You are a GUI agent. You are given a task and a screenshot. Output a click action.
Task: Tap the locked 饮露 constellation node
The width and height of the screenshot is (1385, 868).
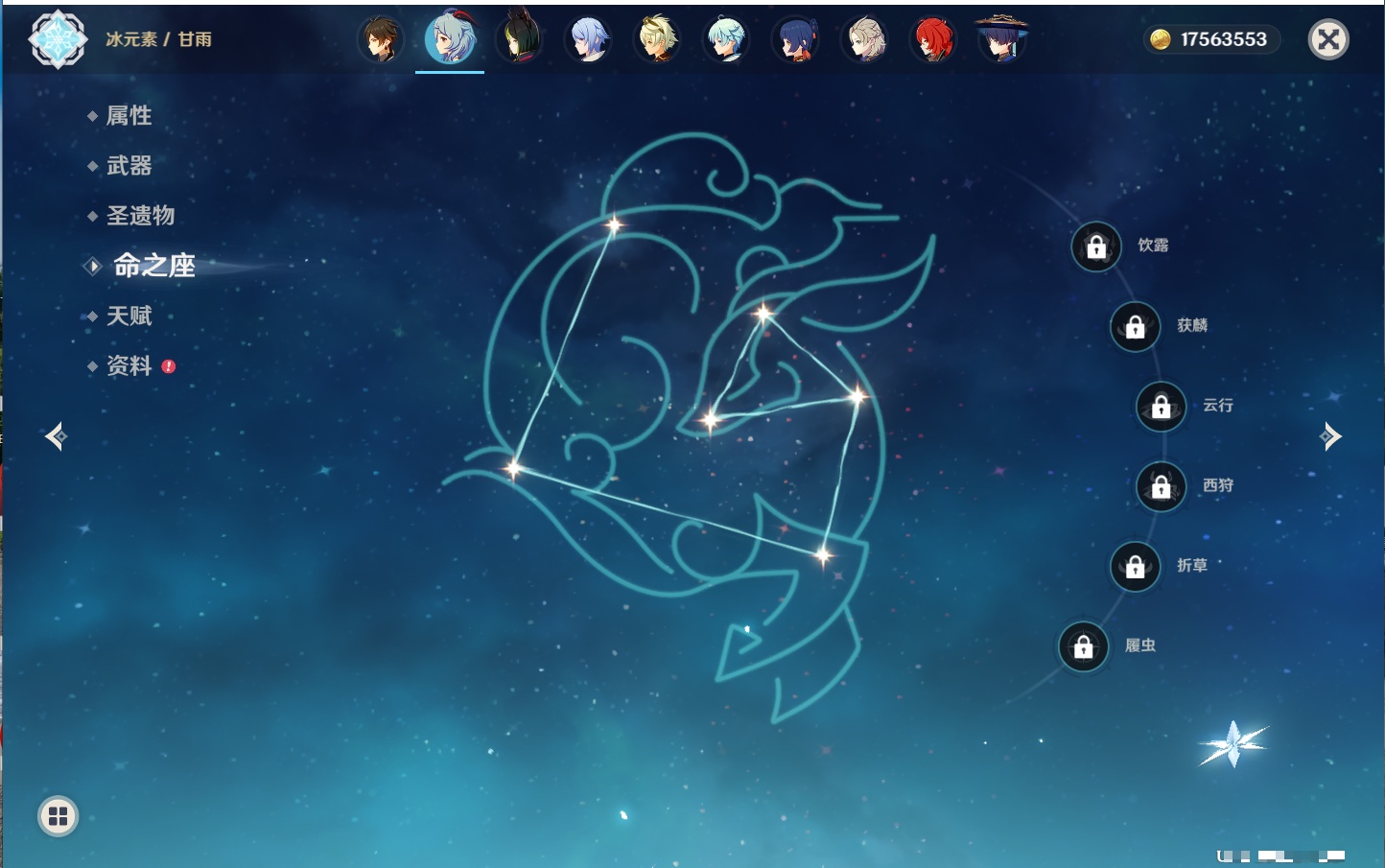point(1096,247)
